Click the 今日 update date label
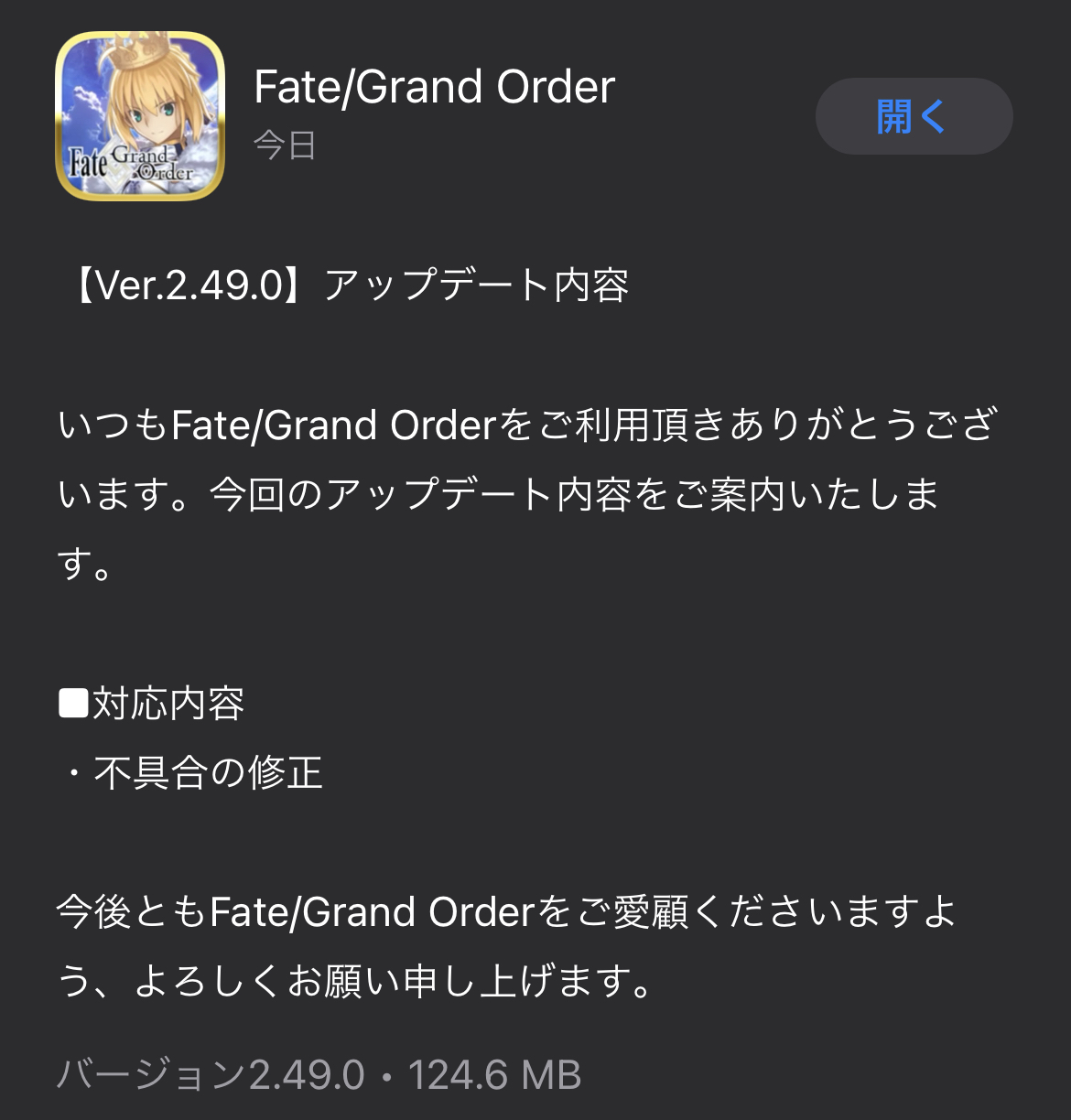 [x=285, y=145]
